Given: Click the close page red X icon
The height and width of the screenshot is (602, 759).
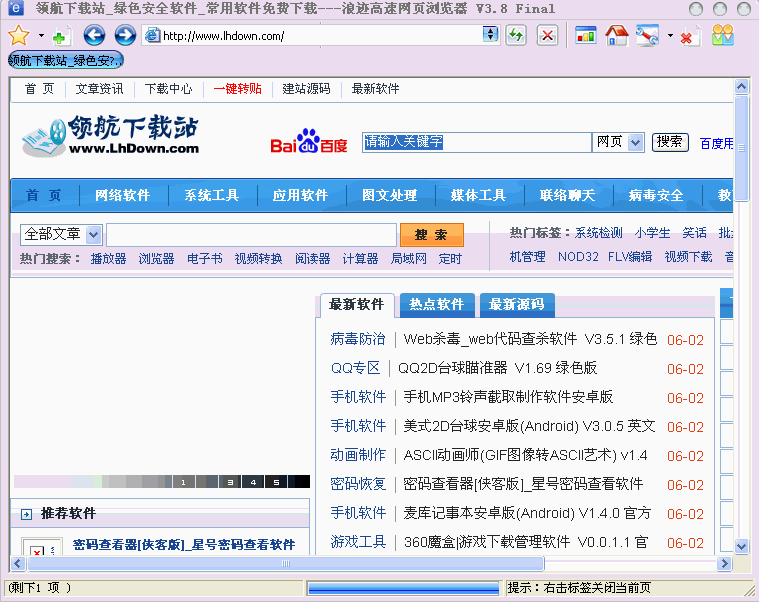Looking at the screenshot, I should [x=689, y=36].
